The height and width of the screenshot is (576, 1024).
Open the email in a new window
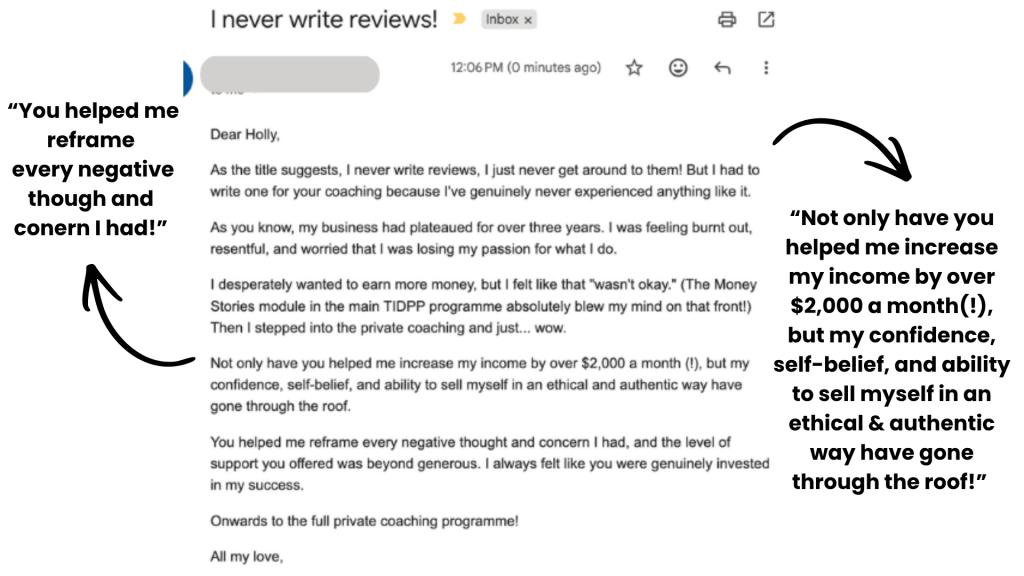(766, 20)
